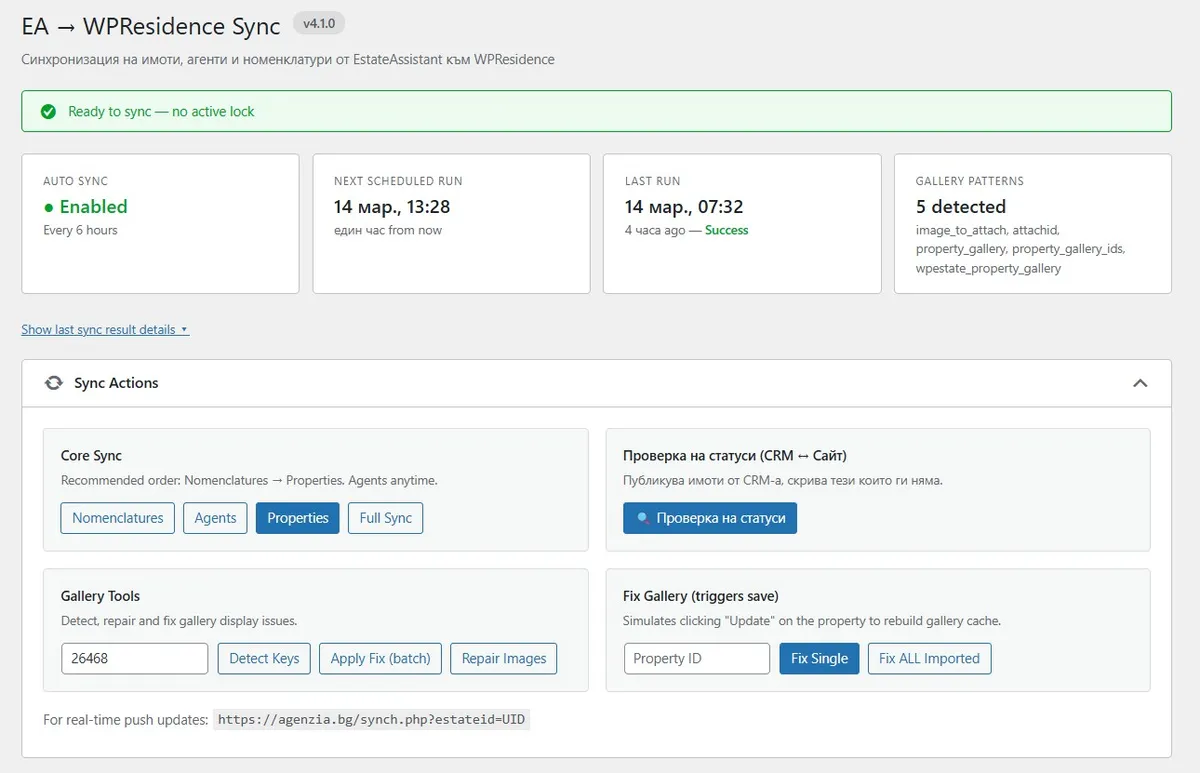The height and width of the screenshot is (773, 1200).
Task: Collapse the Sync Actions panel with the chevron
Action: coord(1140,382)
